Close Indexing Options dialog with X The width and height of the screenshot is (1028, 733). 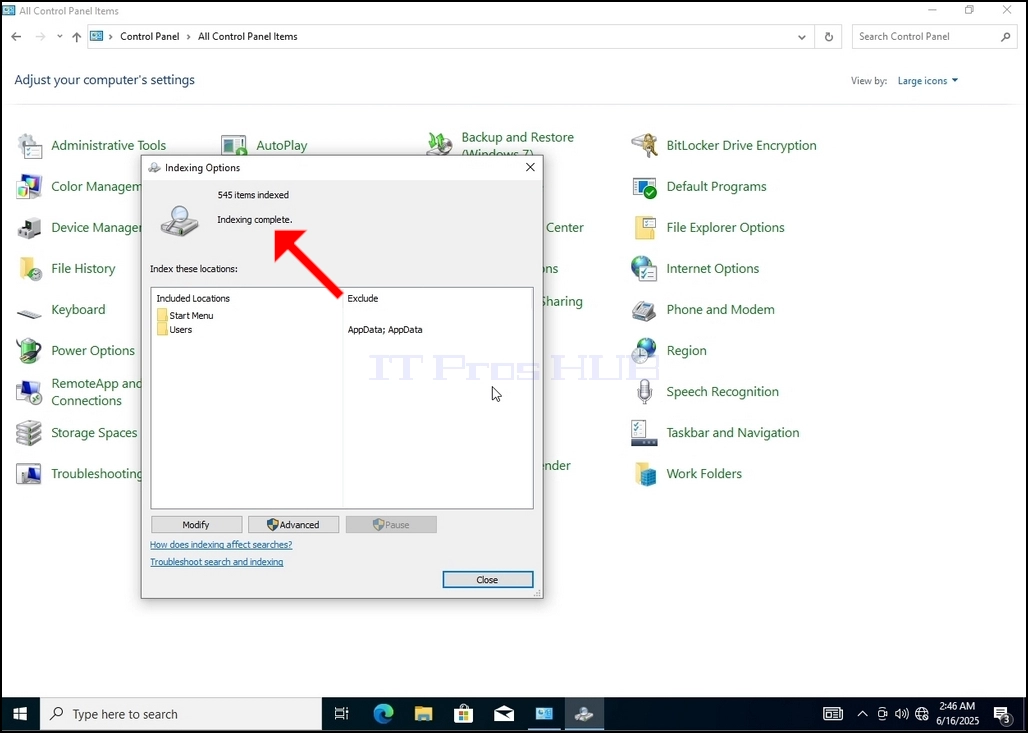(x=530, y=167)
